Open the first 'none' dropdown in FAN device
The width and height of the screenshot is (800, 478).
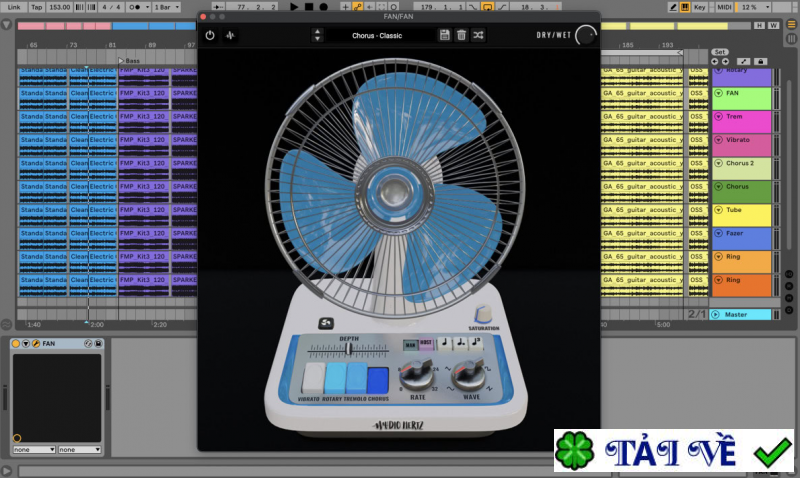34,450
